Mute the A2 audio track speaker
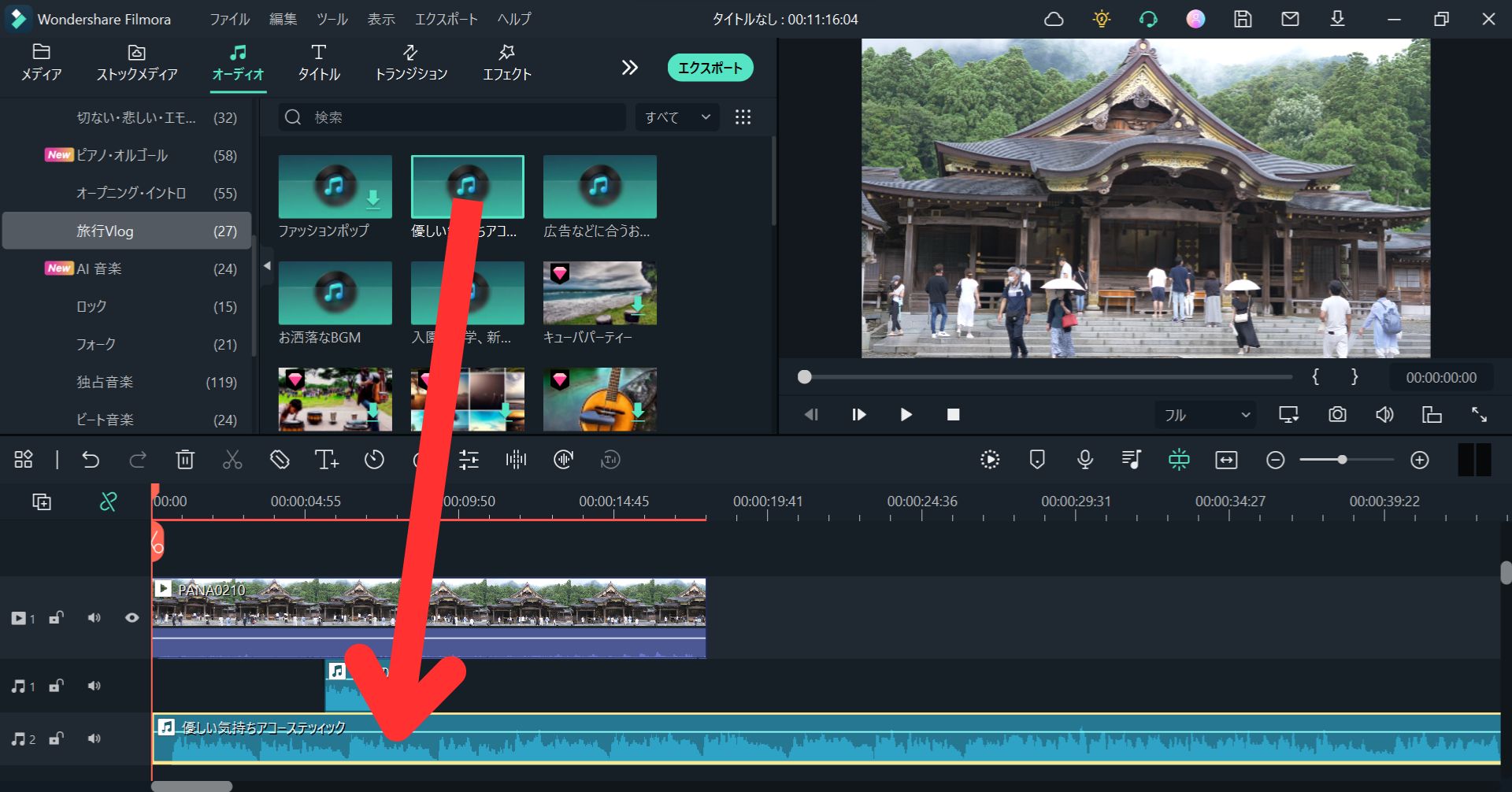Viewport: 1512px width, 792px height. tap(94, 738)
